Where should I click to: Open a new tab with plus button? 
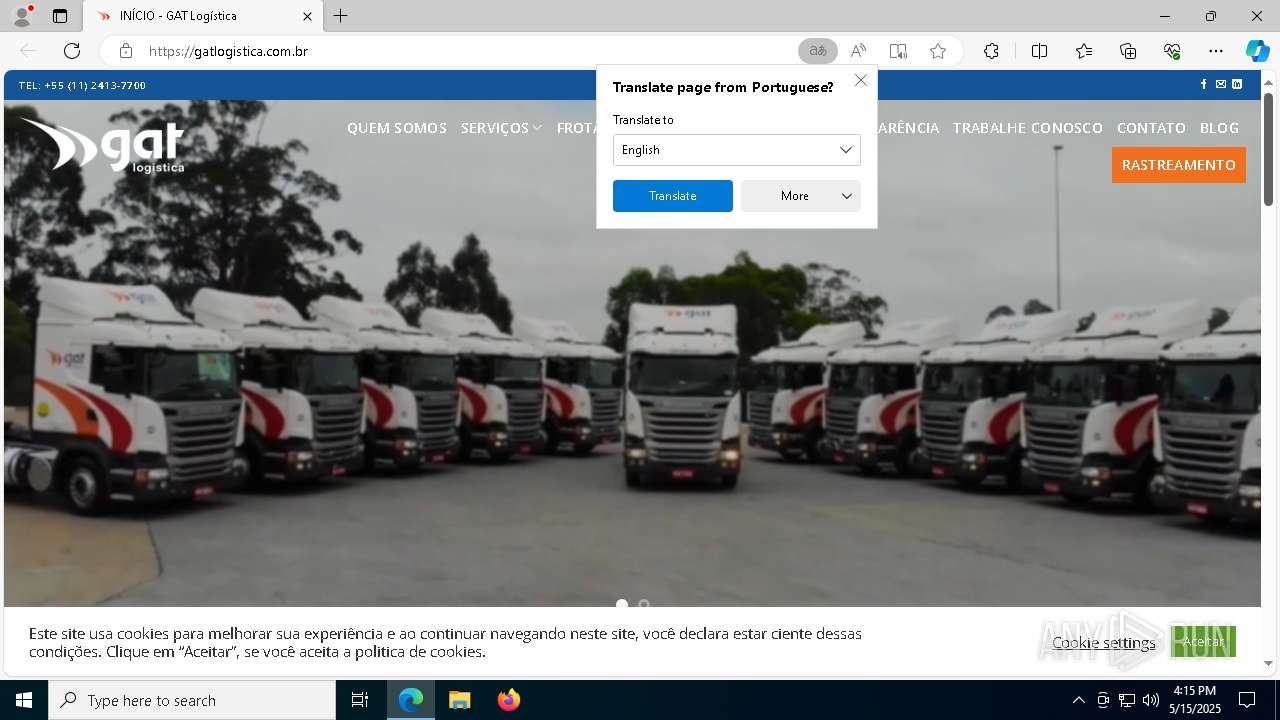click(x=341, y=16)
